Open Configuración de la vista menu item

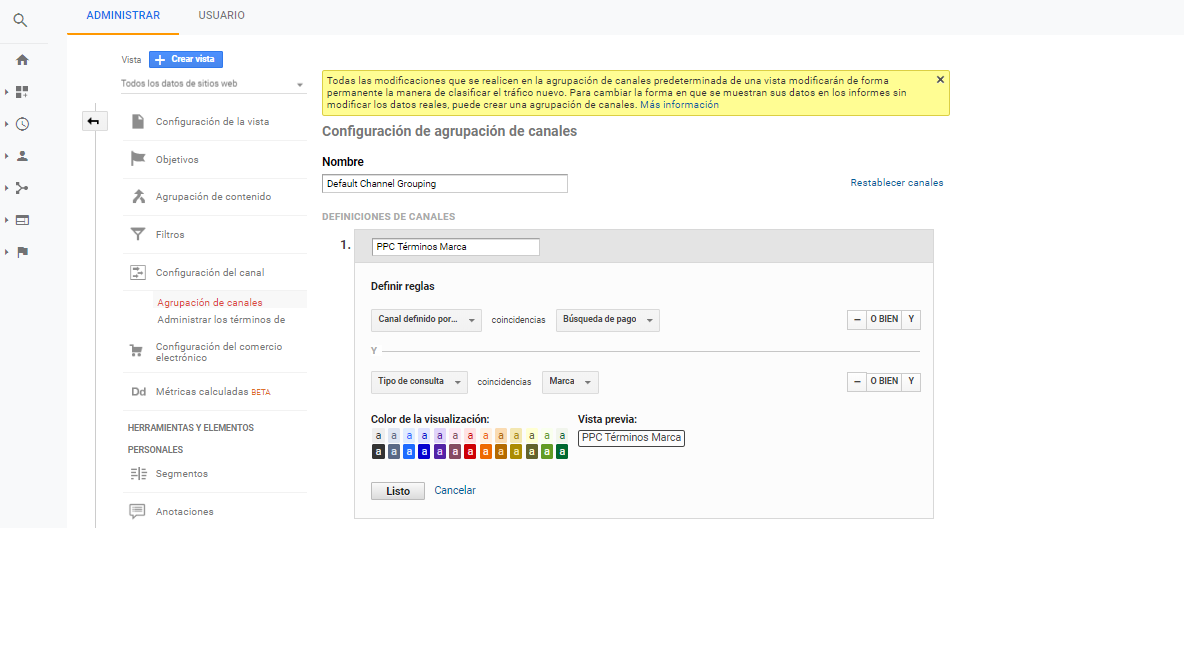click(x=213, y=122)
